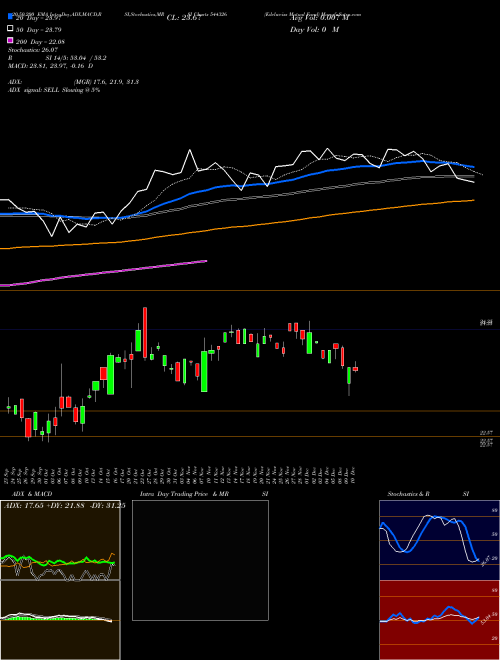This screenshot has height=660, width=500.
Task: Open the MACD histogram chart panel
Action: [x=60, y=620]
